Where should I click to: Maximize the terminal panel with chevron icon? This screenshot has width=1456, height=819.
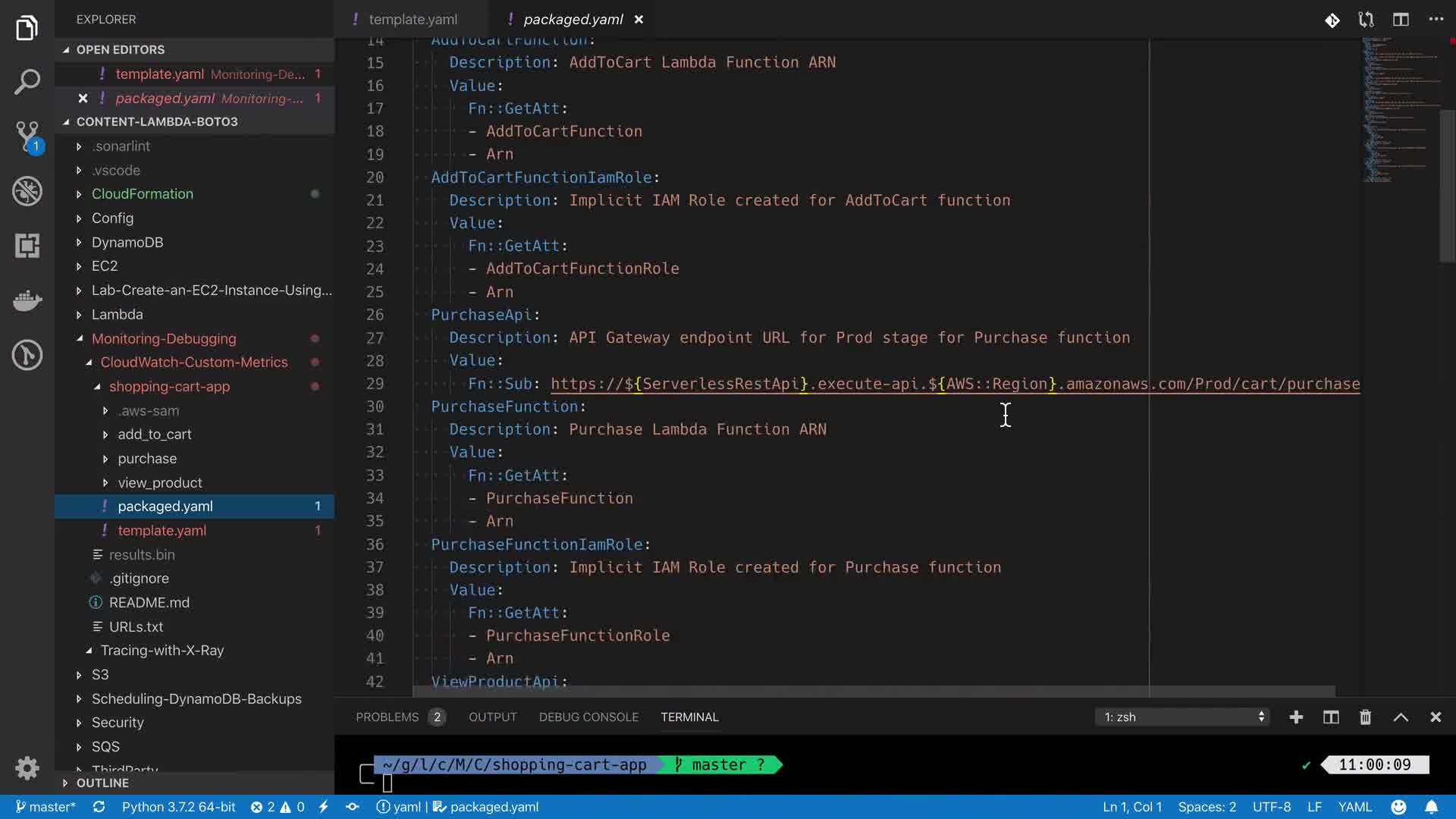1401,717
